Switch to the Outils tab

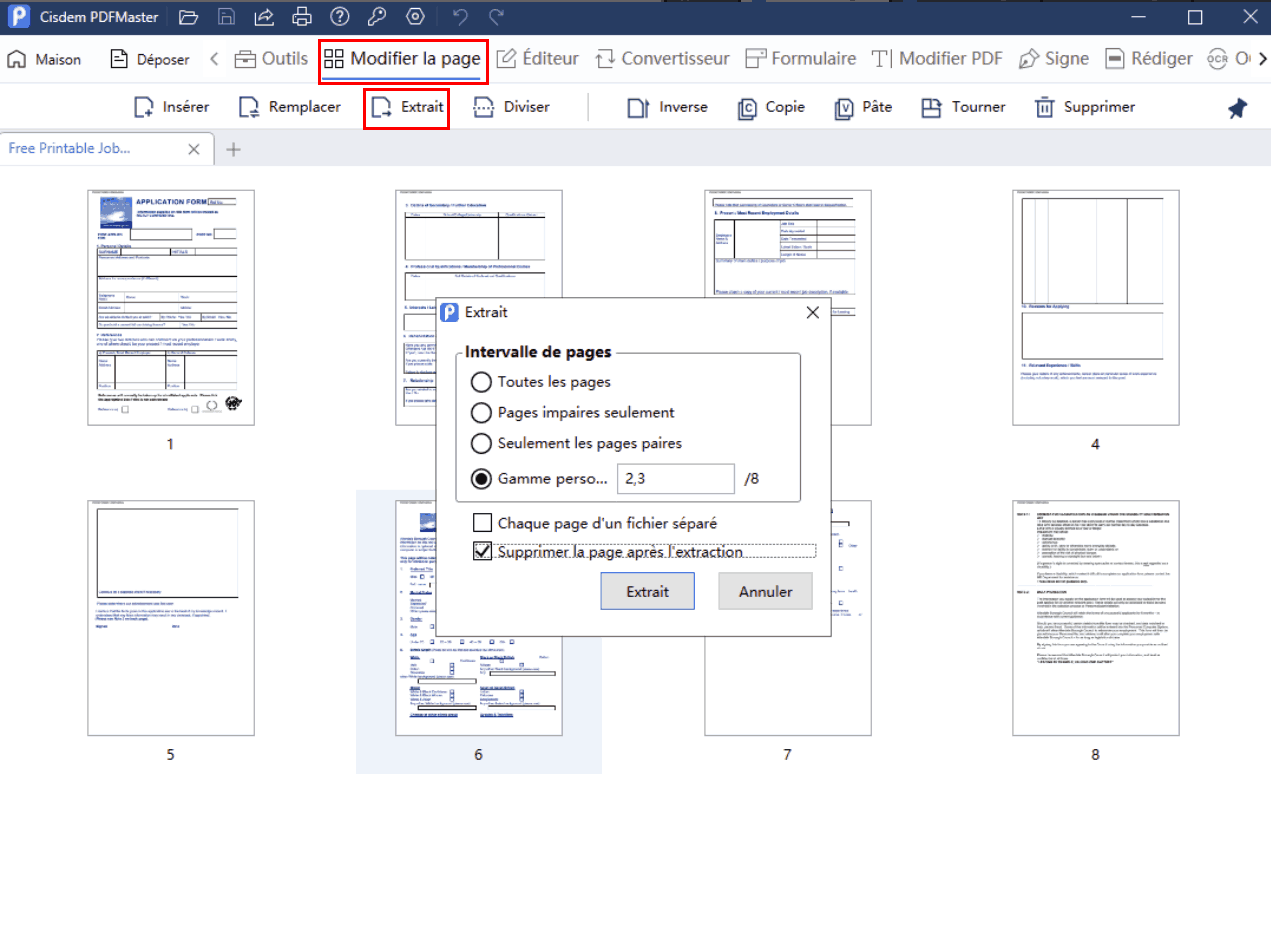coord(271,59)
